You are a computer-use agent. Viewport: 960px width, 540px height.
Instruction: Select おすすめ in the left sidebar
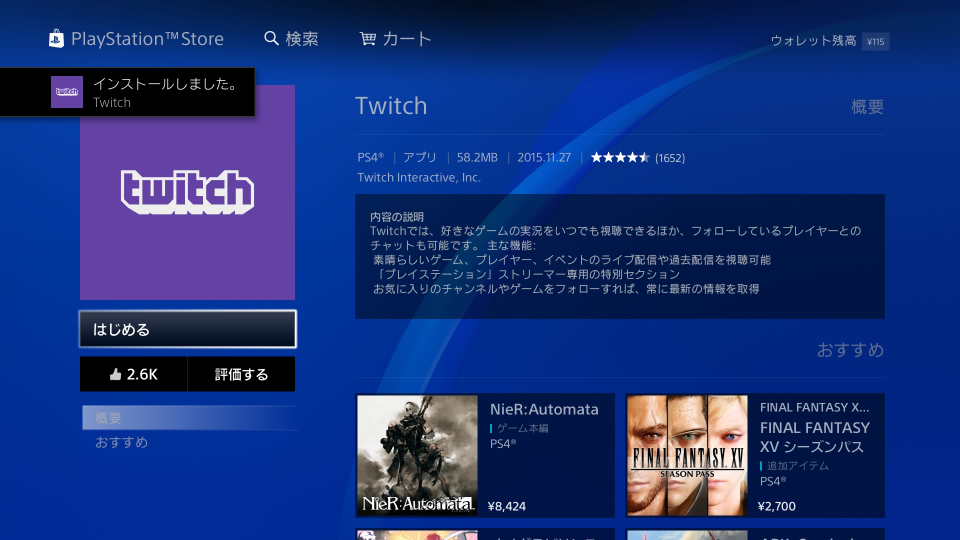pos(121,442)
